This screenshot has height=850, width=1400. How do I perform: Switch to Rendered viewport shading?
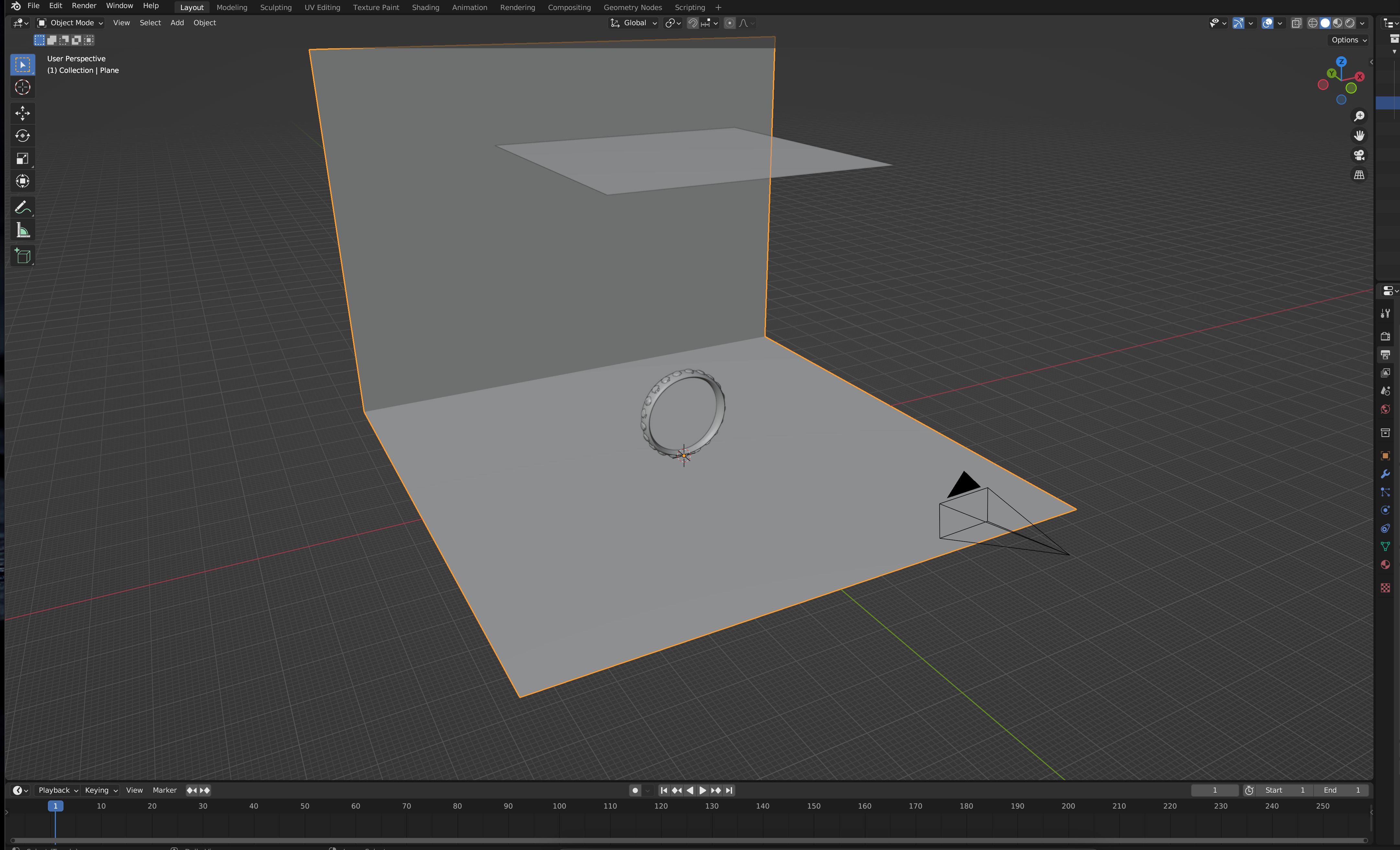click(x=1350, y=23)
